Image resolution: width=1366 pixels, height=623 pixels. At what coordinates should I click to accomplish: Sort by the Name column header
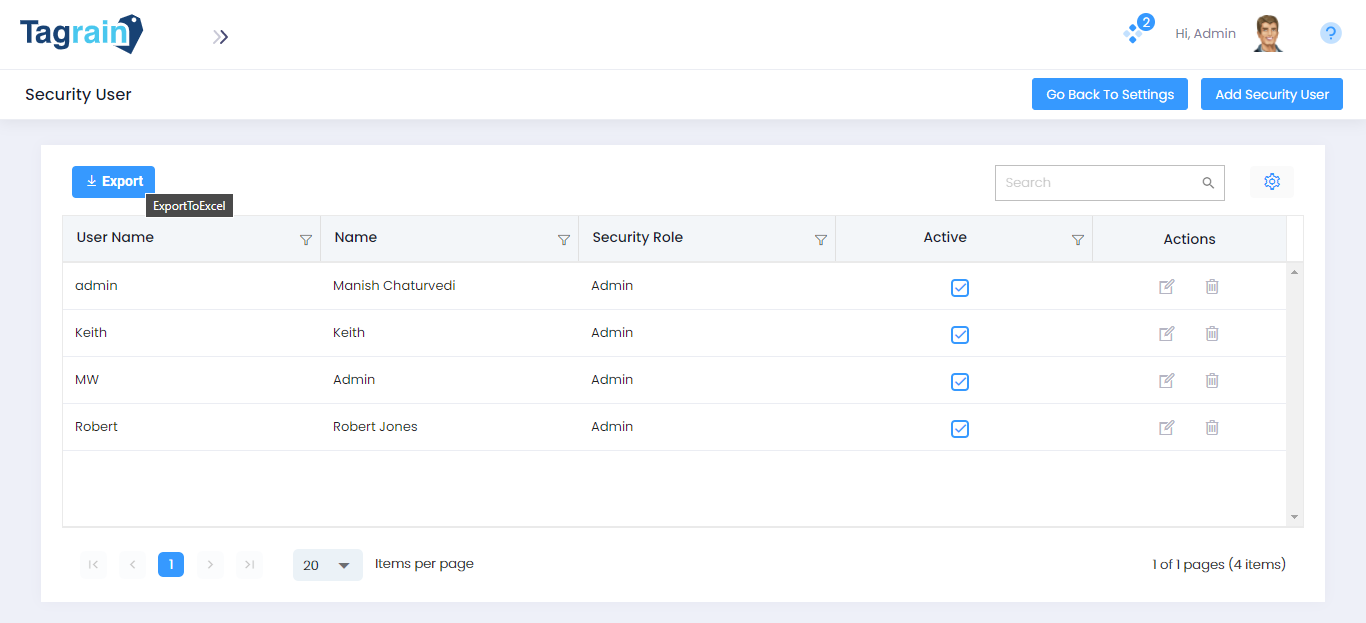pos(356,238)
